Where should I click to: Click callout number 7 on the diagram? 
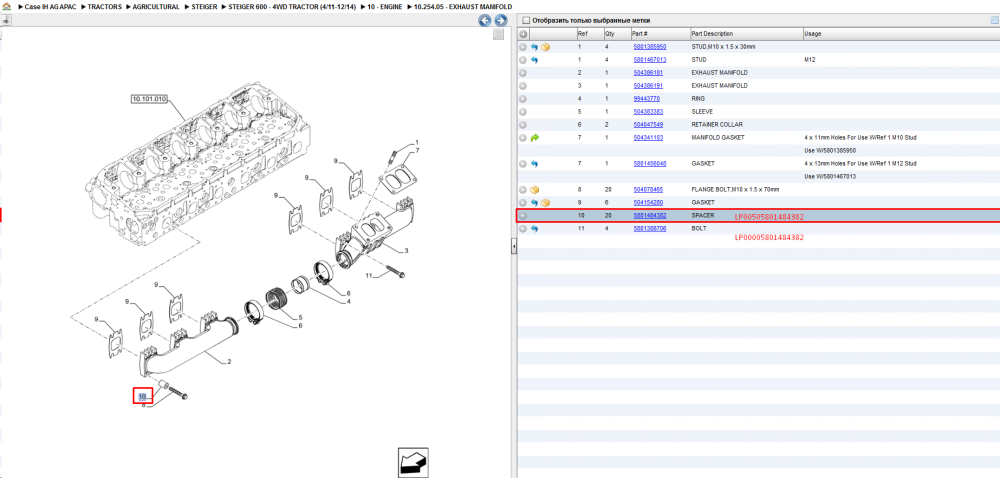pos(417,150)
